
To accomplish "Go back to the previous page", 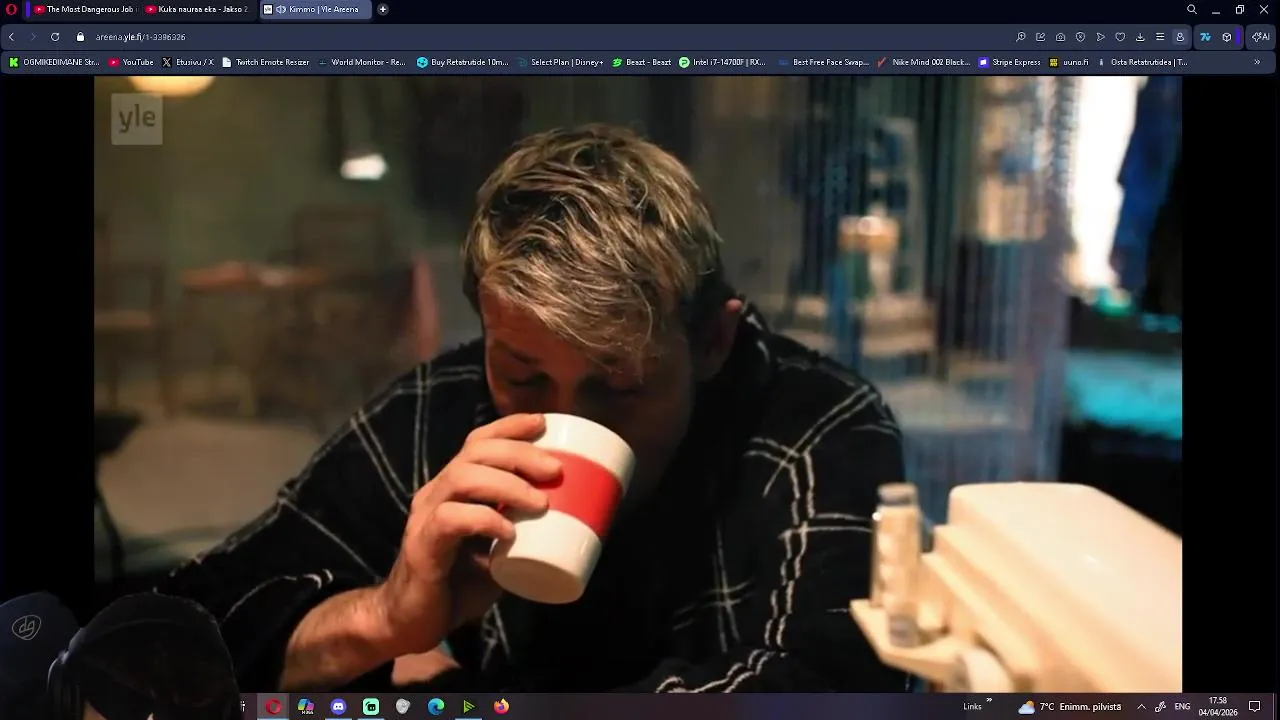I will click(11, 37).
